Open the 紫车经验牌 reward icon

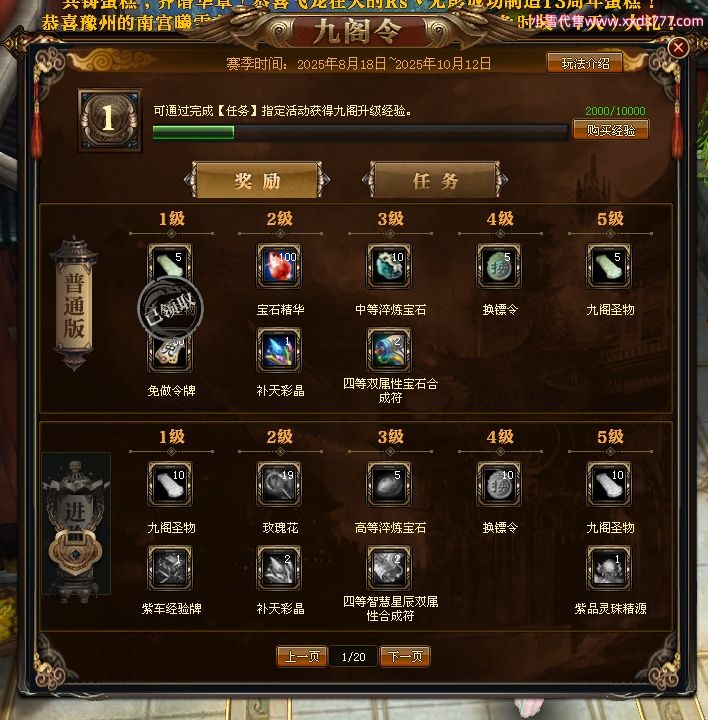(x=170, y=568)
